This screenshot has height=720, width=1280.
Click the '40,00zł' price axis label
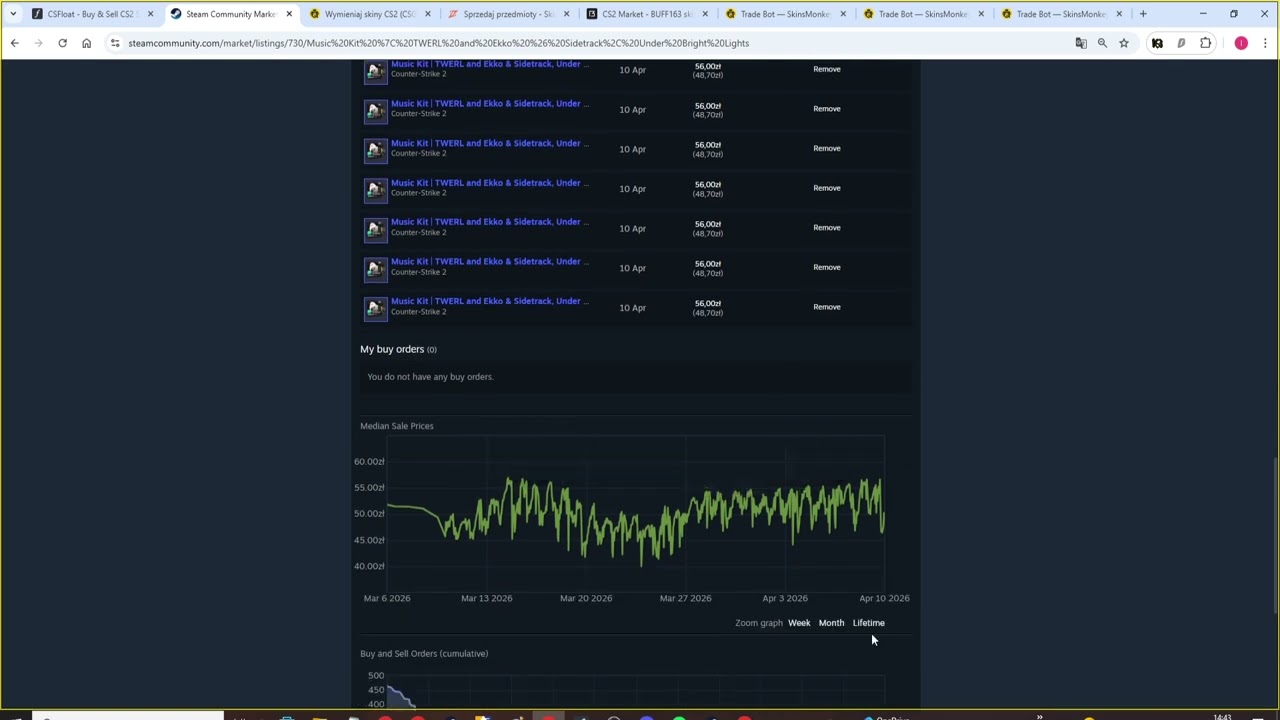pos(369,566)
